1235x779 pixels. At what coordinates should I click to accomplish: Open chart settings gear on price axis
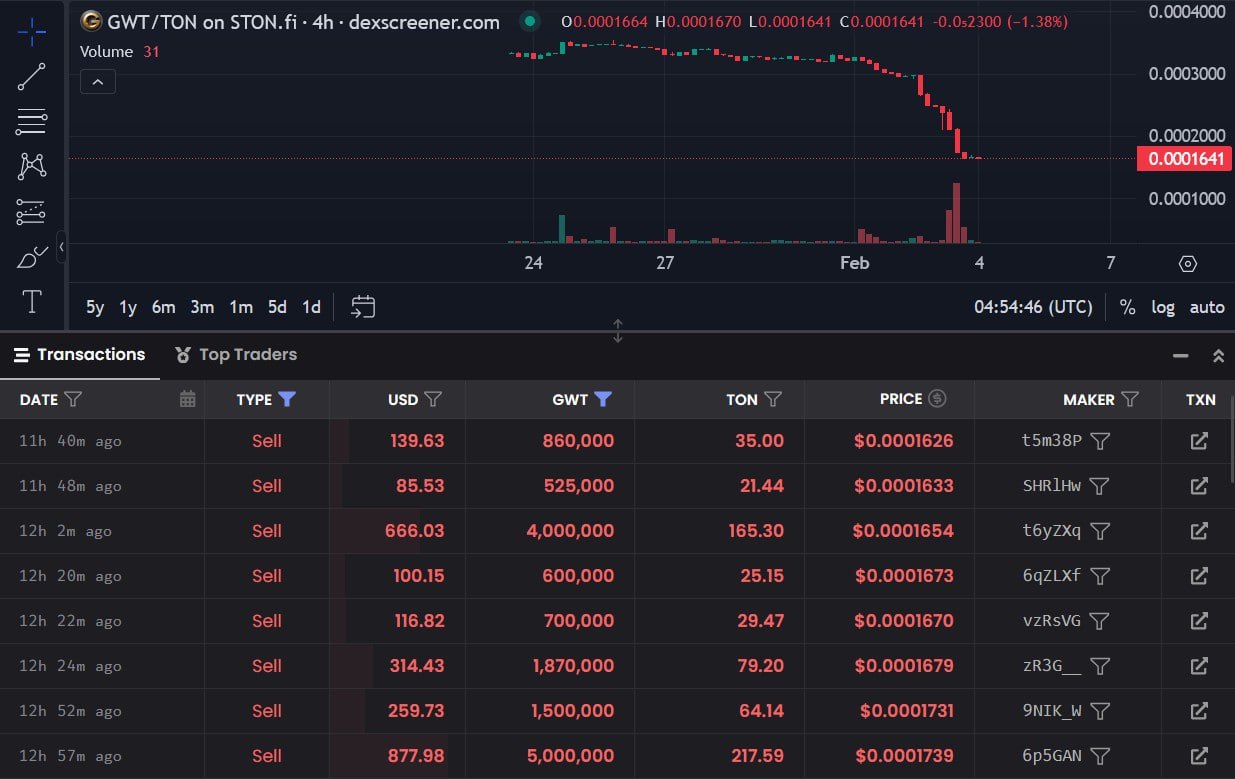1188,264
